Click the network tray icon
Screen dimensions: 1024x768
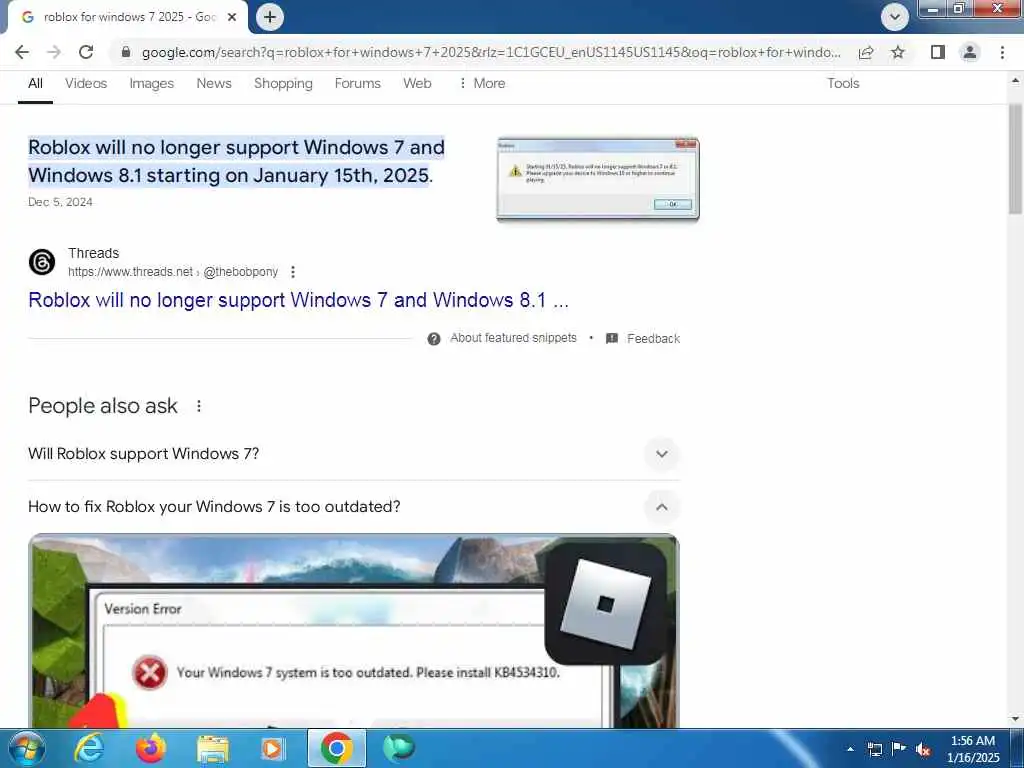(x=874, y=749)
